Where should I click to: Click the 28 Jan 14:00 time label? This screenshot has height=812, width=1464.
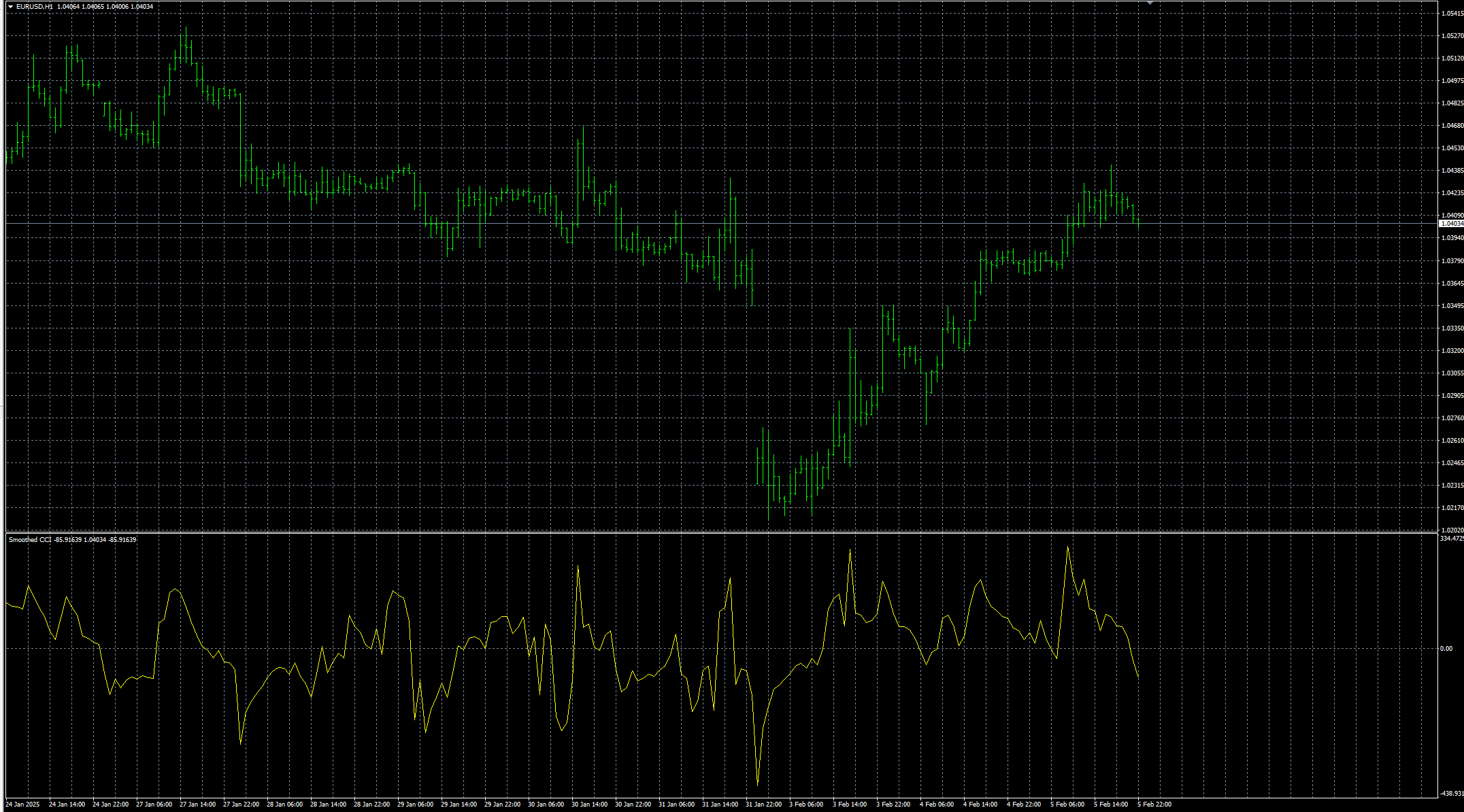(329, 805)
